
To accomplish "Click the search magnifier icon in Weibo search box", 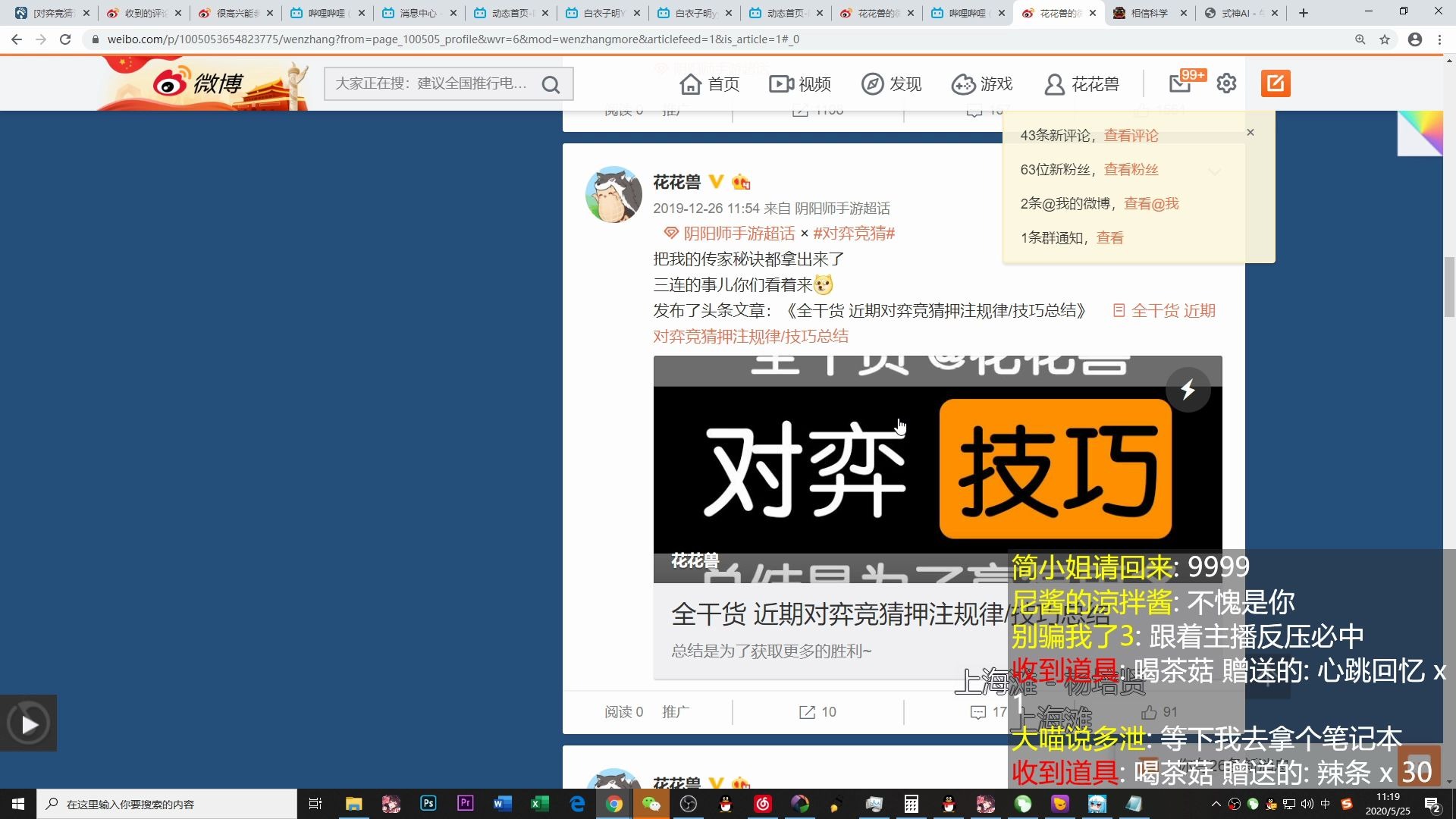I will tap(551, 84).
